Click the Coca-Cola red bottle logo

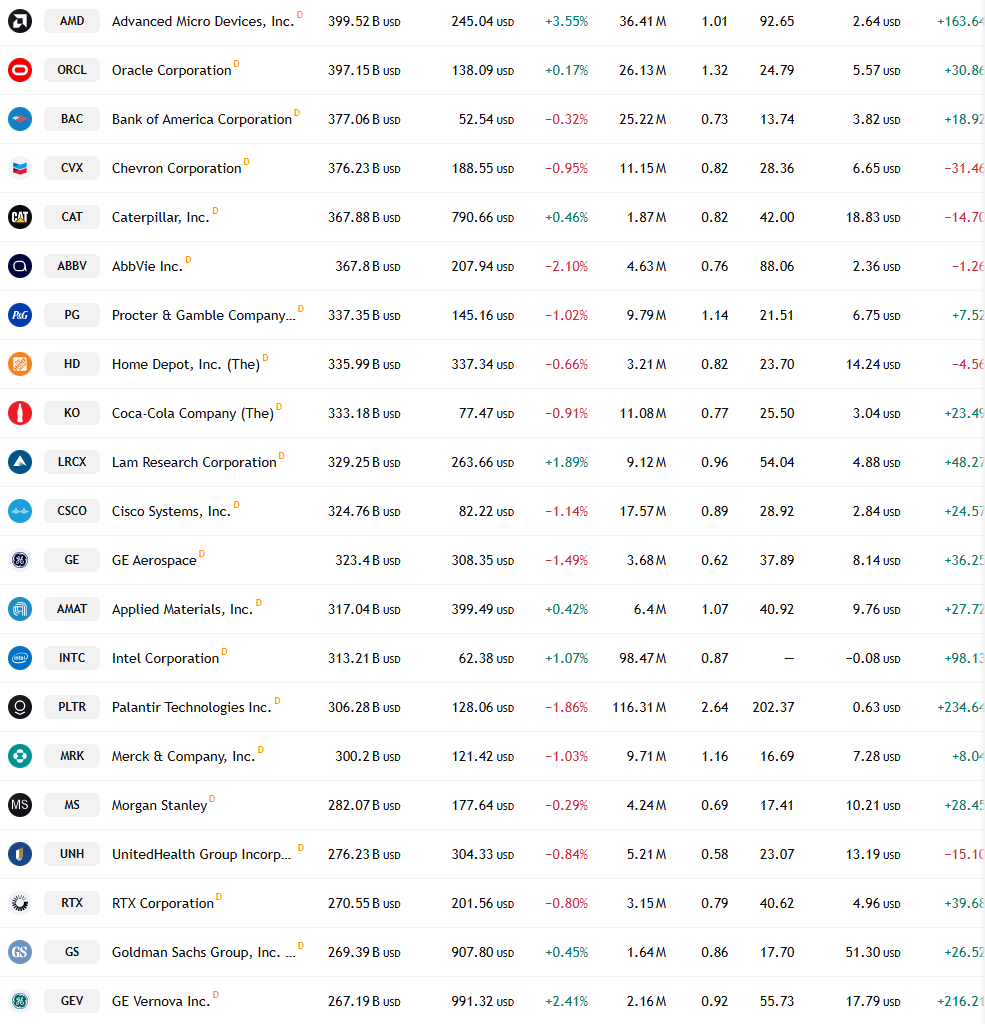(x=20, y=413)
